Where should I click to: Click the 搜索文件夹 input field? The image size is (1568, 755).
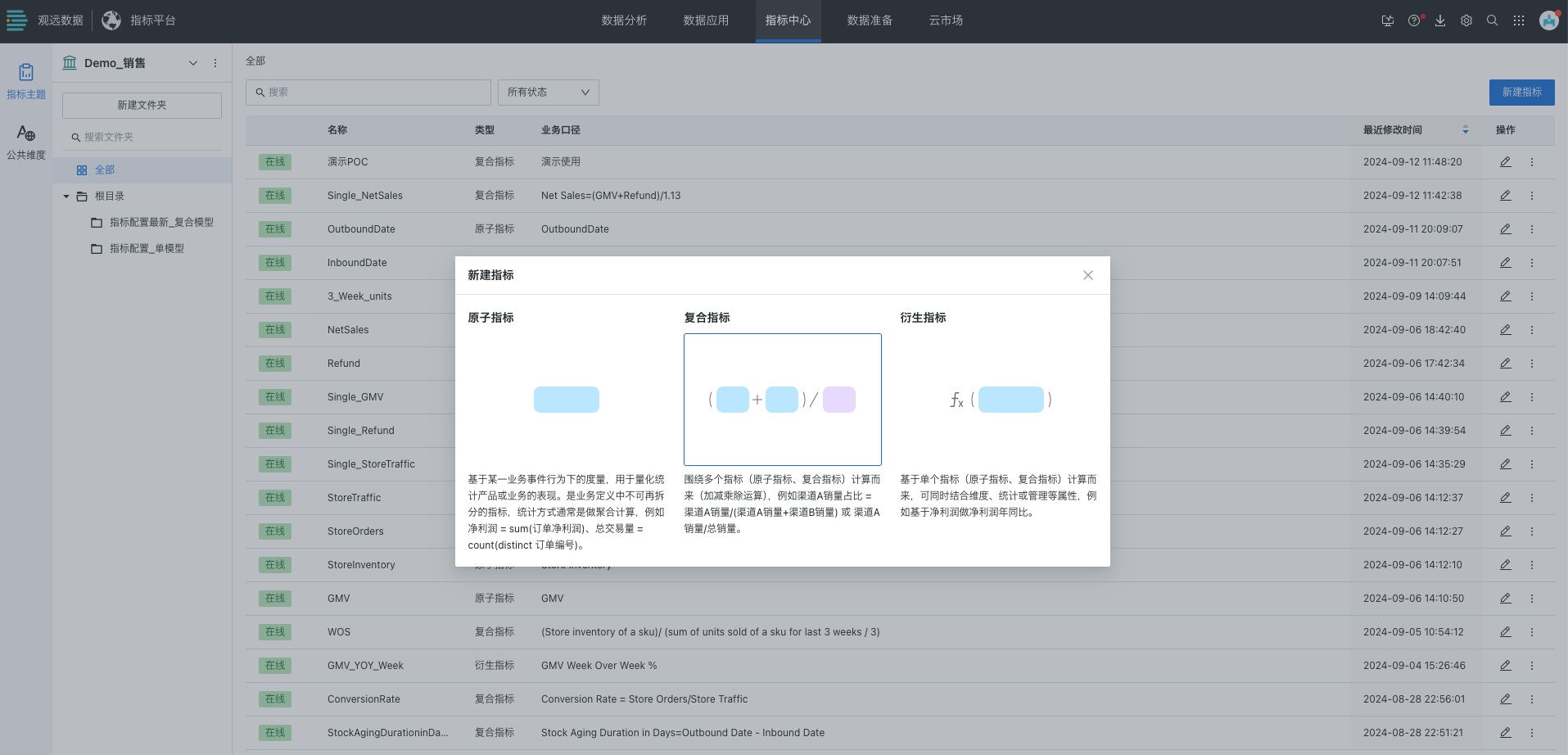pos(141,136)
